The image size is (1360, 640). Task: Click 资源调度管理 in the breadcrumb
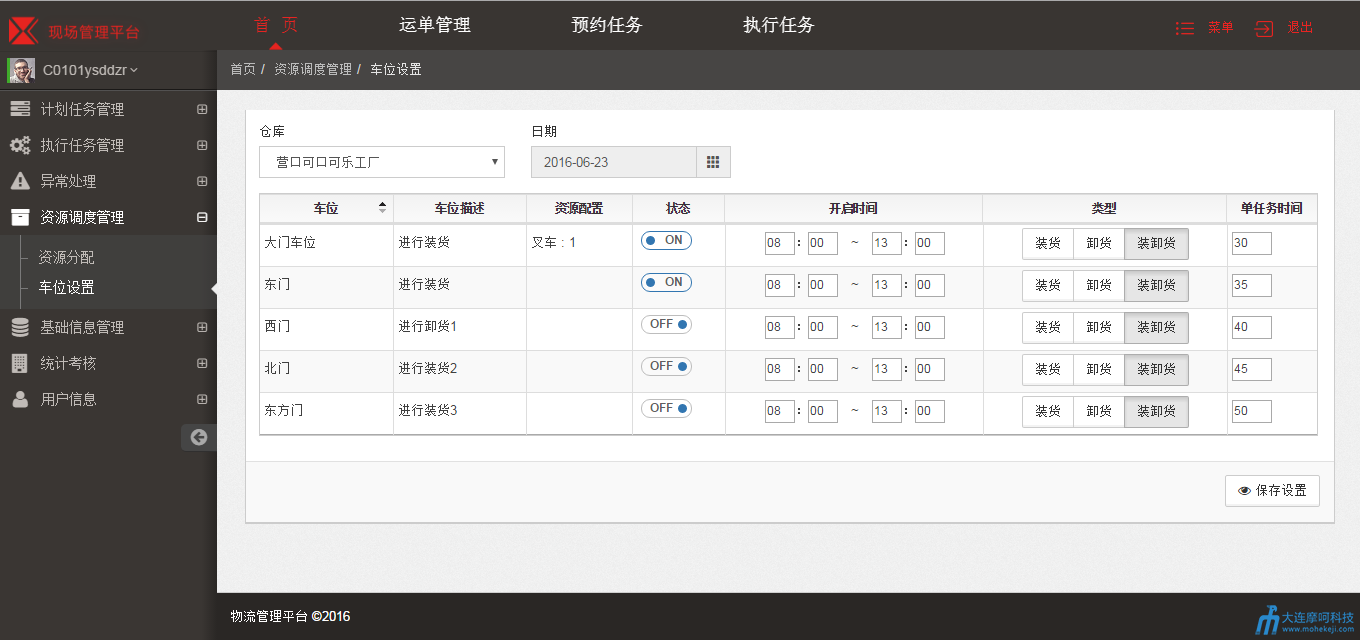tap(313, 69)
